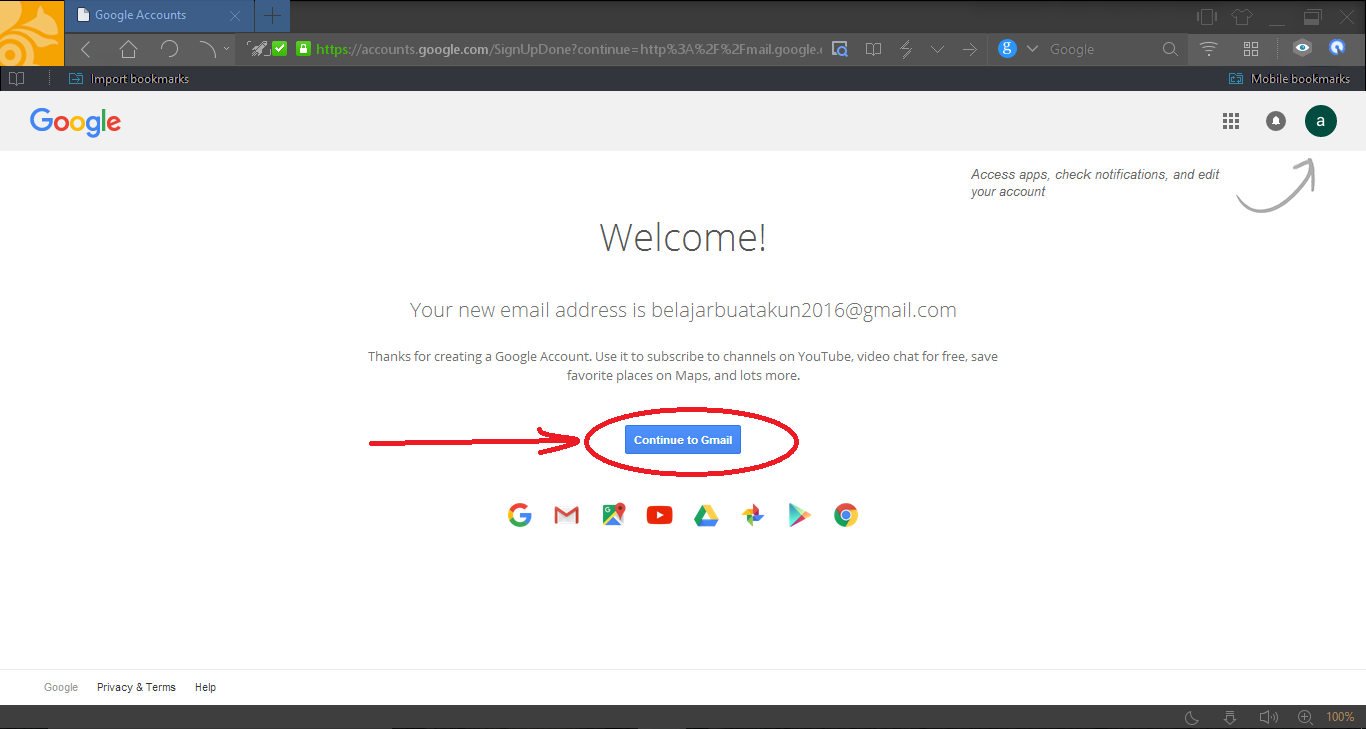Viewport: 1366px width, 729px height.
Task: Click the zoom magnifier plus icon
Action: click(x=1305, y=717)
